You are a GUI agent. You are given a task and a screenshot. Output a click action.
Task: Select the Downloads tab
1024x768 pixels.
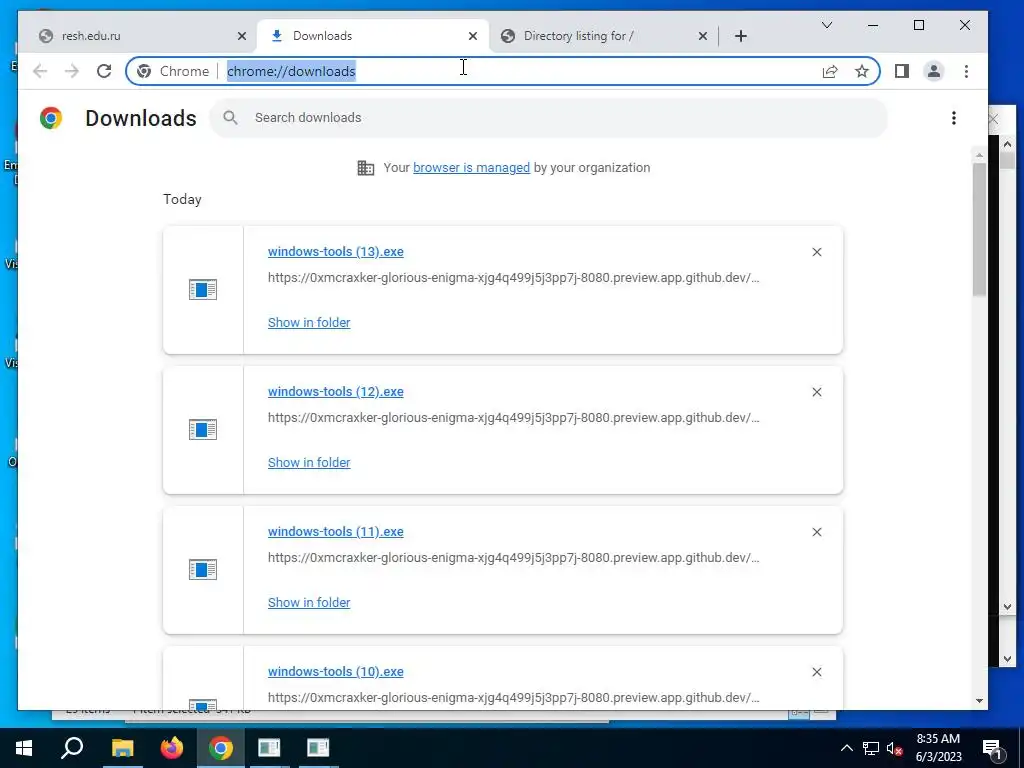pos(370,36)
